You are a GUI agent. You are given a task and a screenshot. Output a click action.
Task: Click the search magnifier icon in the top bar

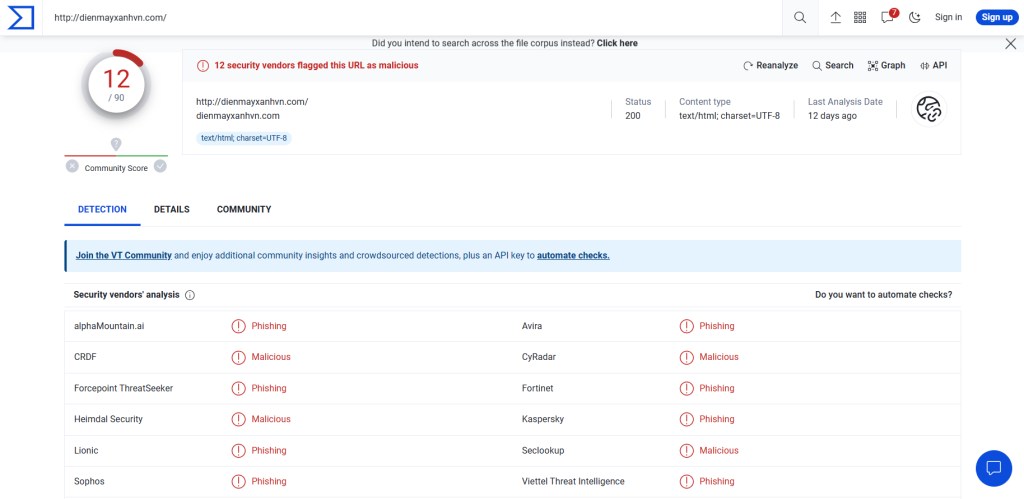coord(800,18)
